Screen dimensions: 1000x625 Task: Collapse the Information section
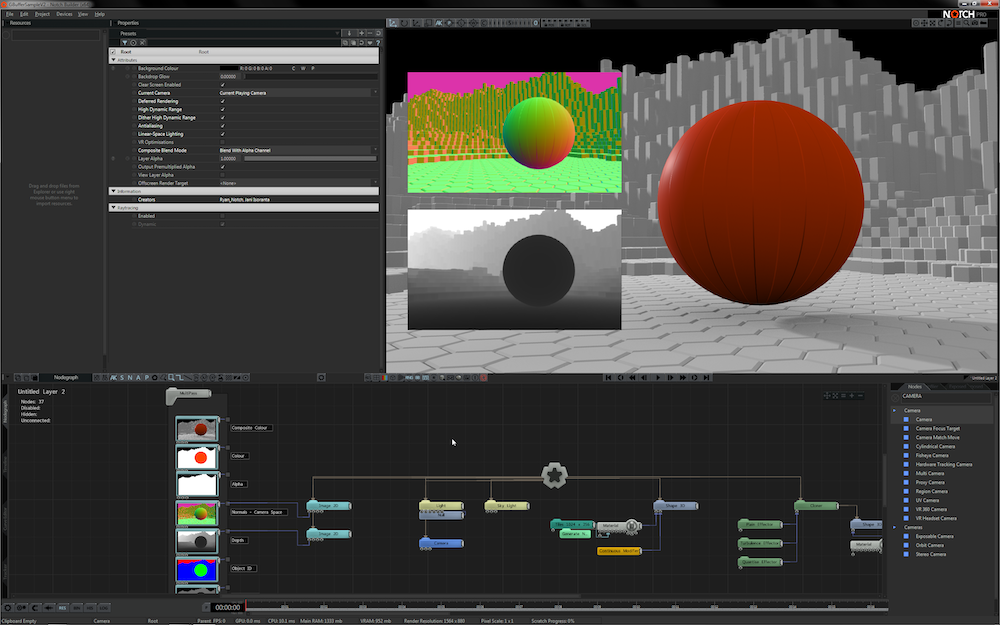click(x=113, y=190)
